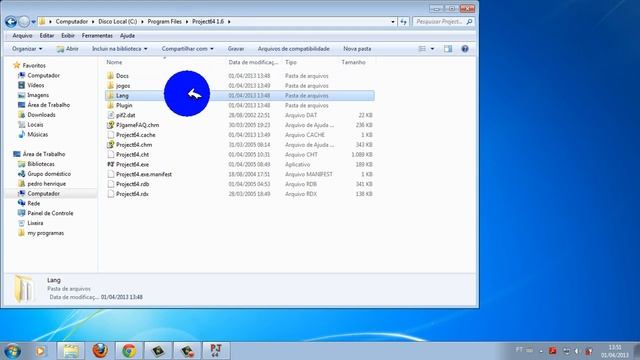The image size is (640, 360).
Task: Open Músicas in the sidebar
Action: click(x=38, y=134)
